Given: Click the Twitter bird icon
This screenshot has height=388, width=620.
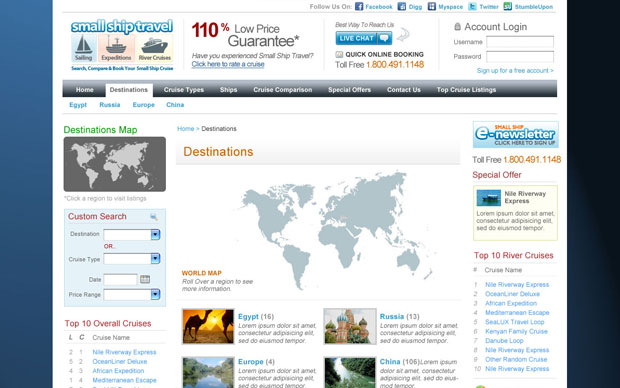Looking at the screenshot, I should click(x=473, y=6).
